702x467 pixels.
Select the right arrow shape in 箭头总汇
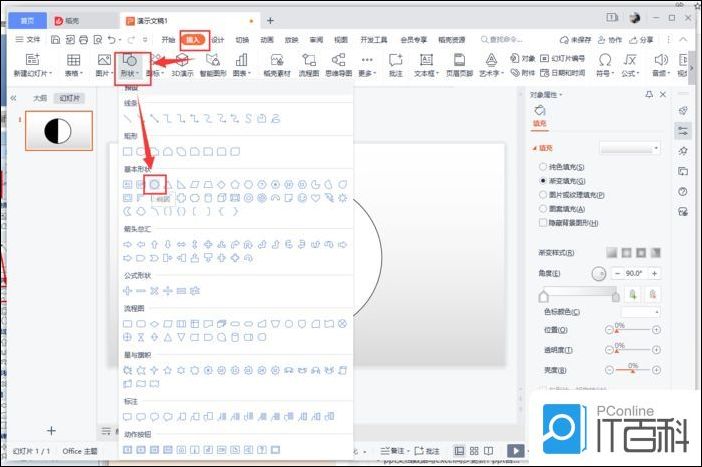(128, 244)
